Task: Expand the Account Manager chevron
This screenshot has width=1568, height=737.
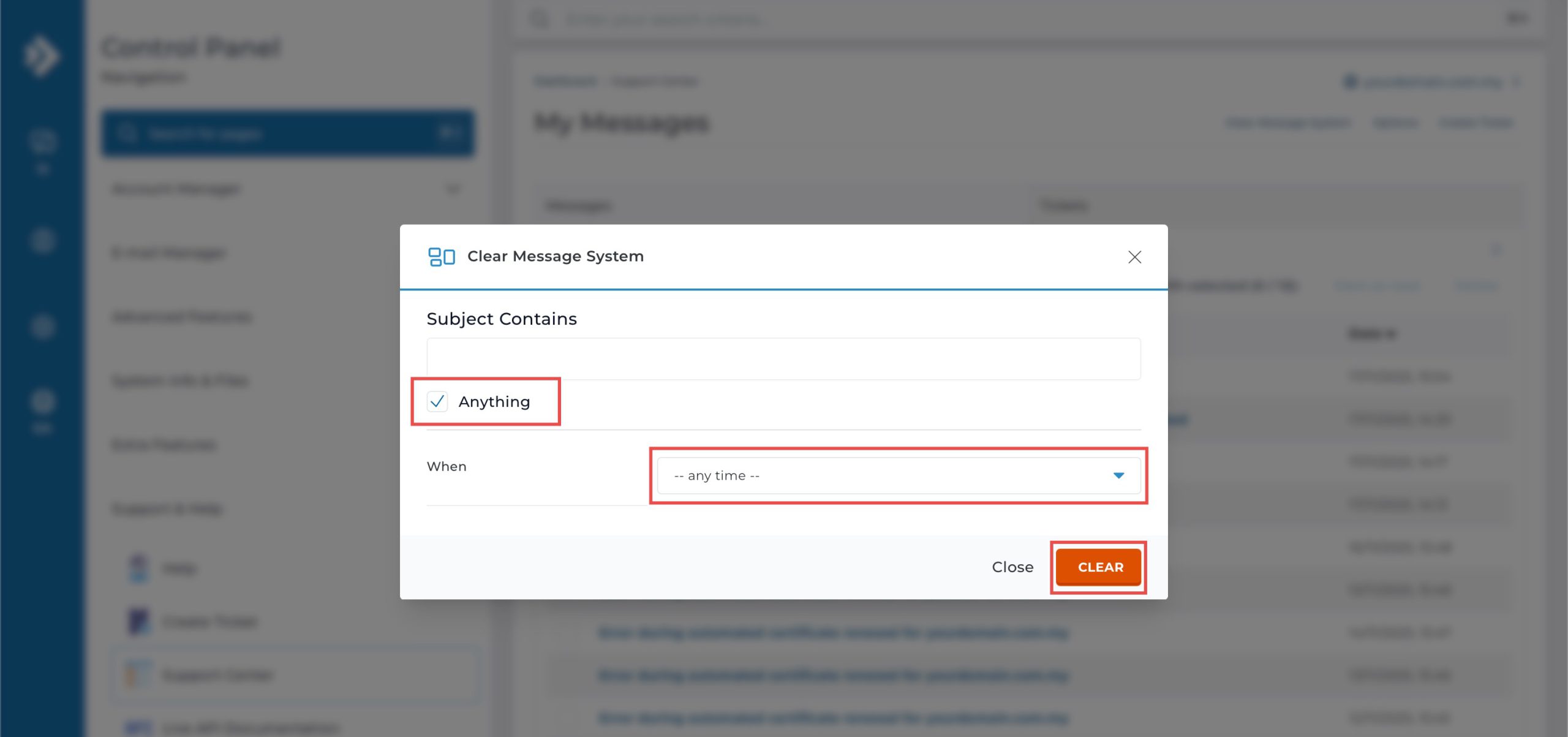Action: click(453, 189)
